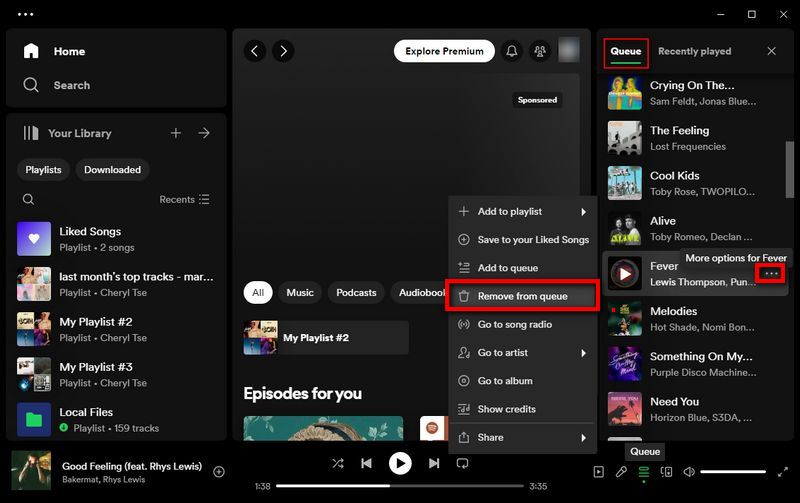Click Good Feeling album art thumbnail
The image size is (800, 503).
click(x=31, y=470)
